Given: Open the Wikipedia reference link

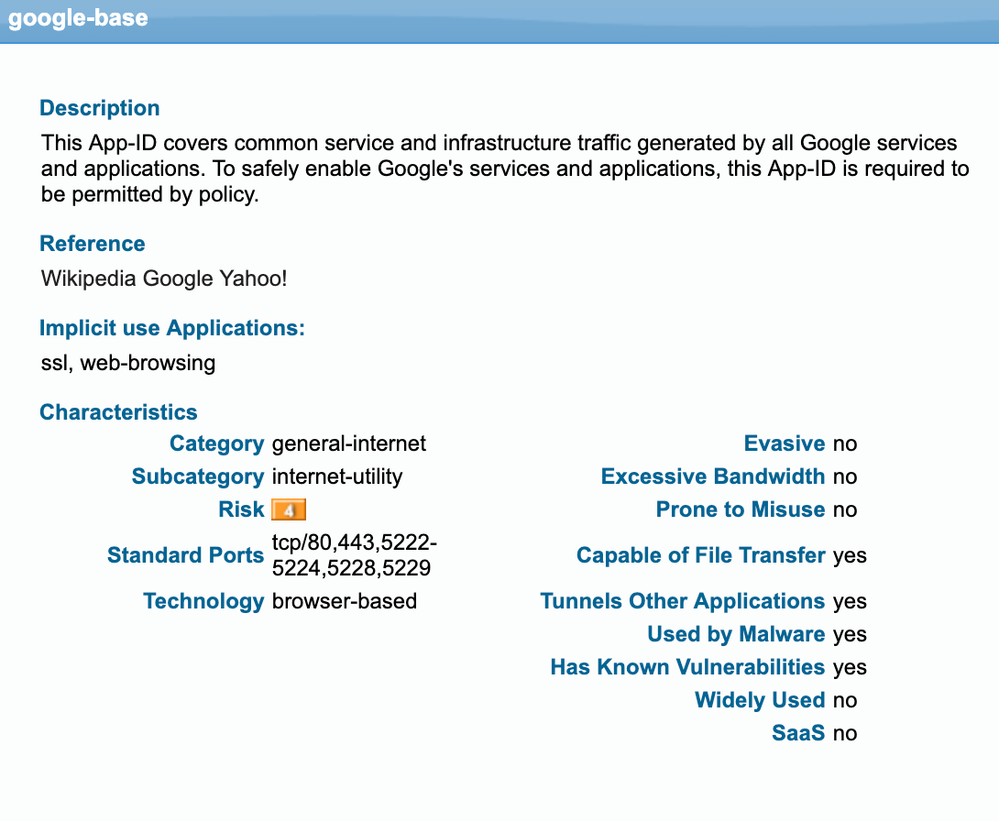Looking at the screenshot, I should [x=89, y=278].
